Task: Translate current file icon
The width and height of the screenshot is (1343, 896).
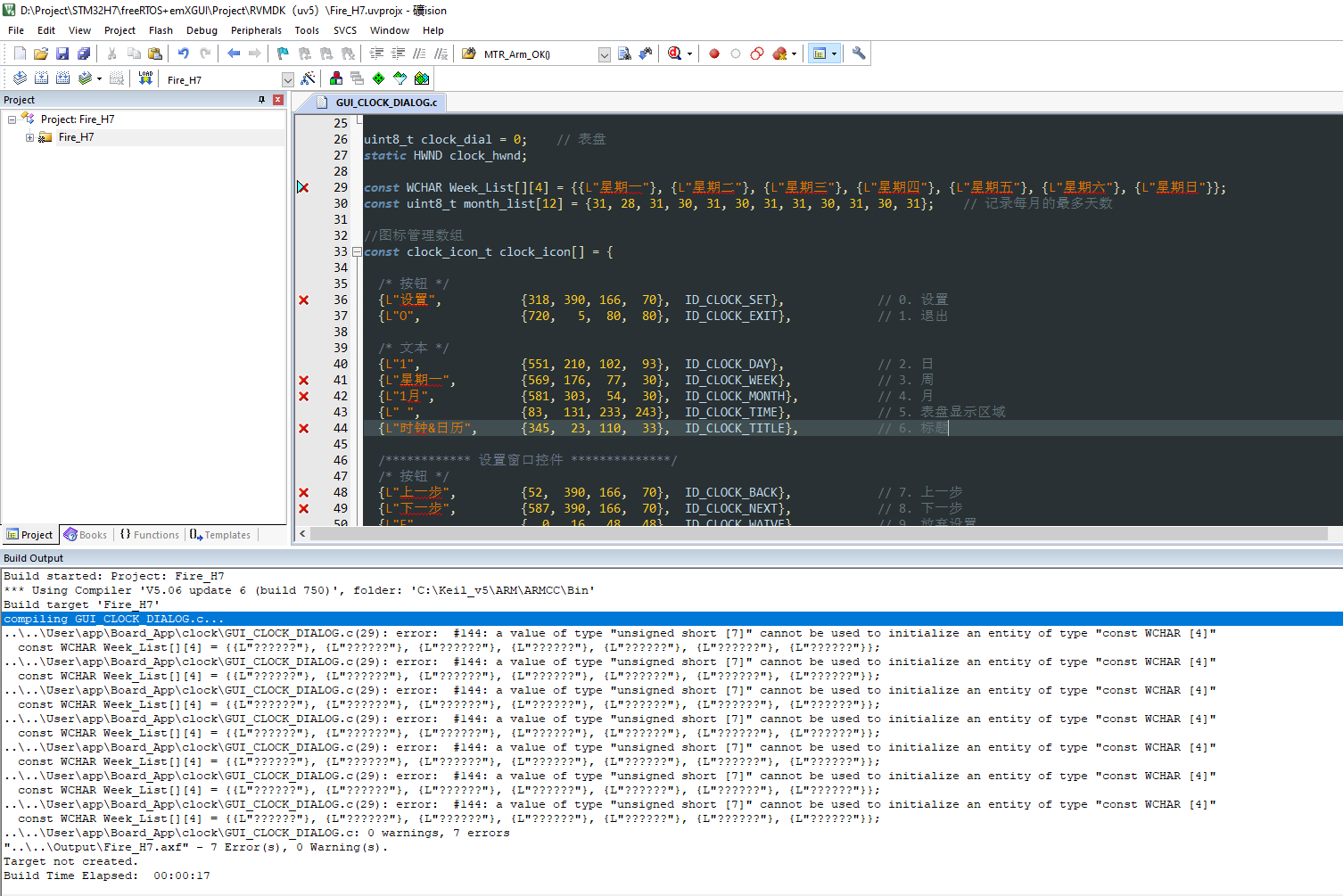Action: tap(20, 78)
